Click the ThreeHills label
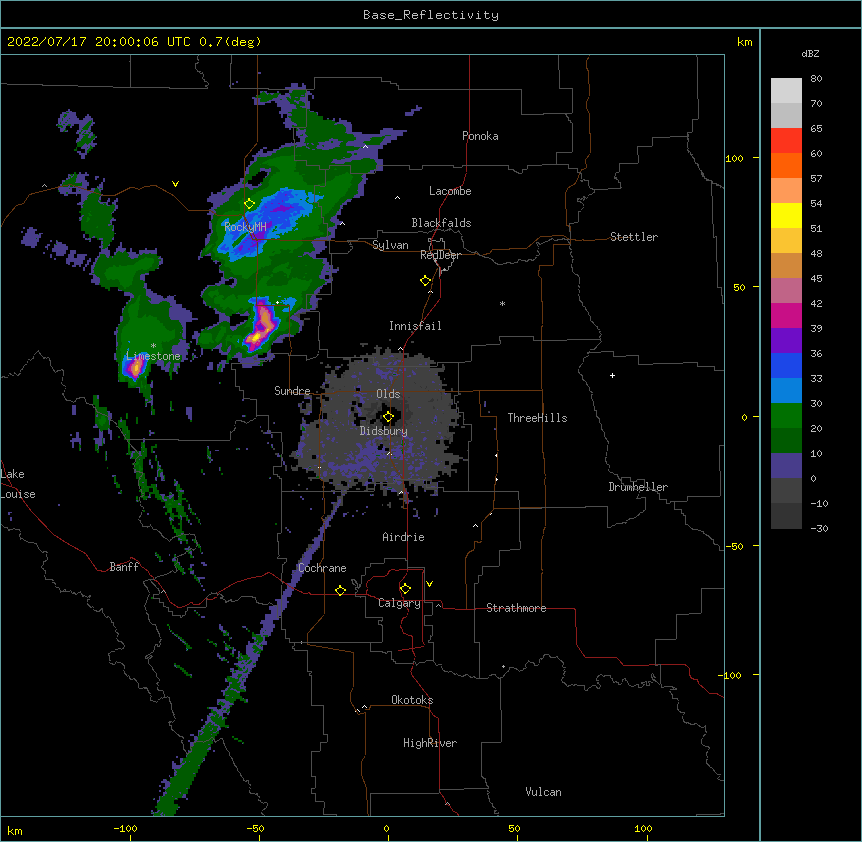 537,418
